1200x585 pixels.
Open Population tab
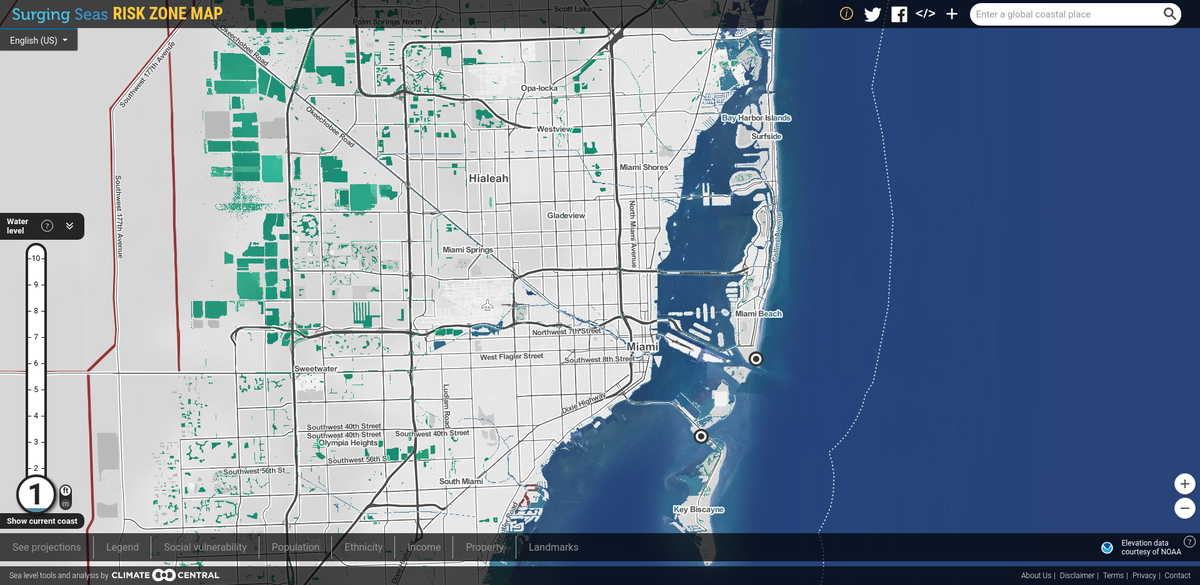[x=296, y=547]
